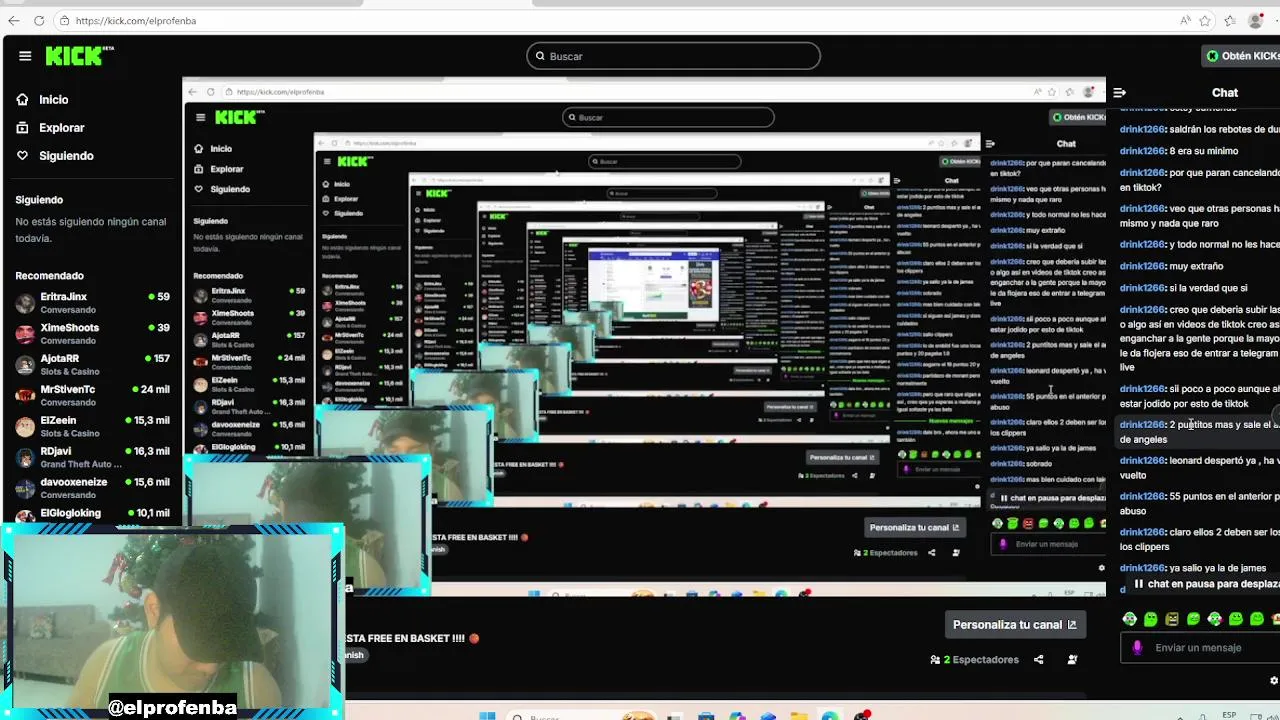Click the Enviar un mensaje input

tap(1200, 648)
